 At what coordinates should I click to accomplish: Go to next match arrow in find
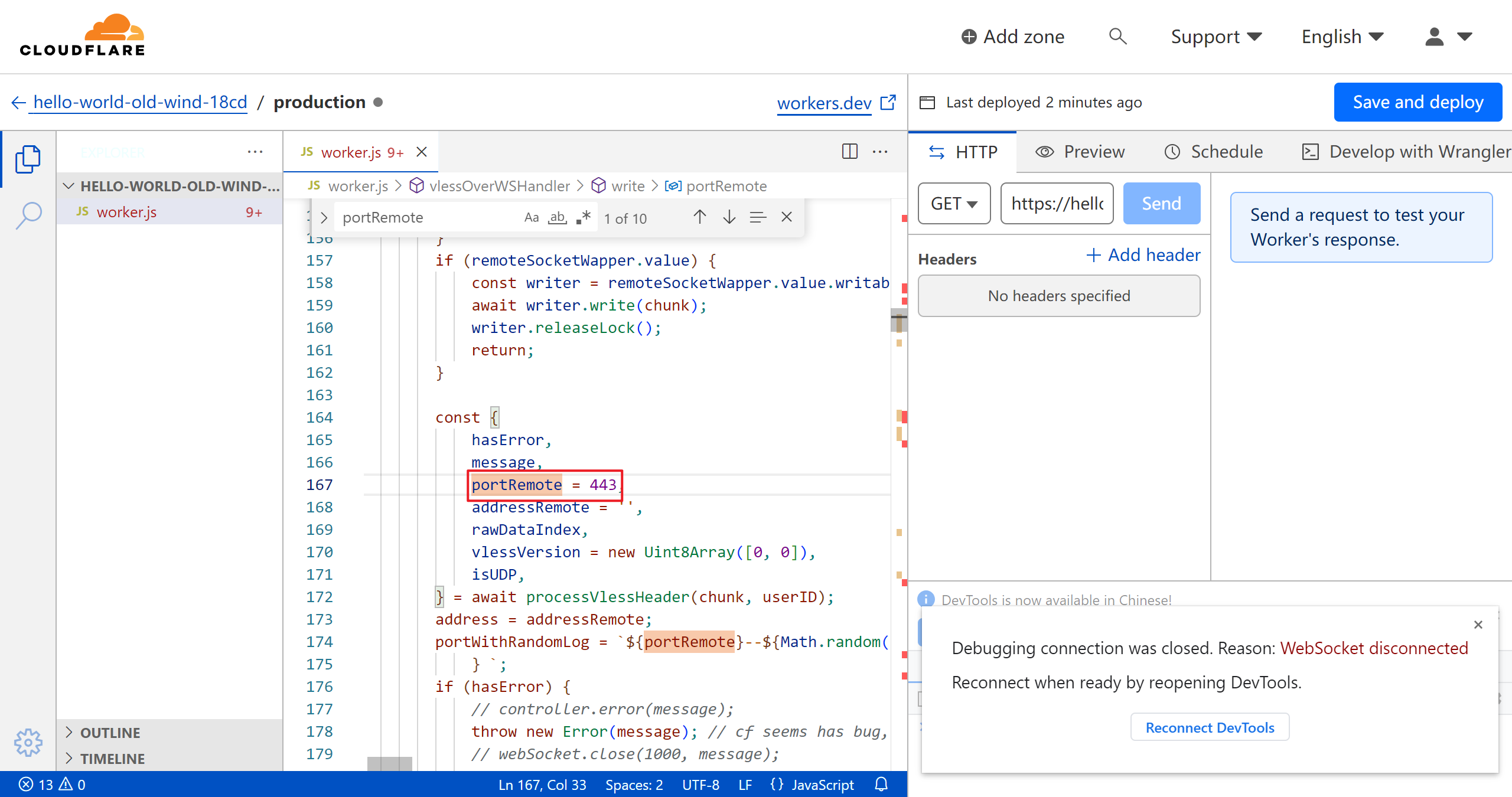coord(729,217)
